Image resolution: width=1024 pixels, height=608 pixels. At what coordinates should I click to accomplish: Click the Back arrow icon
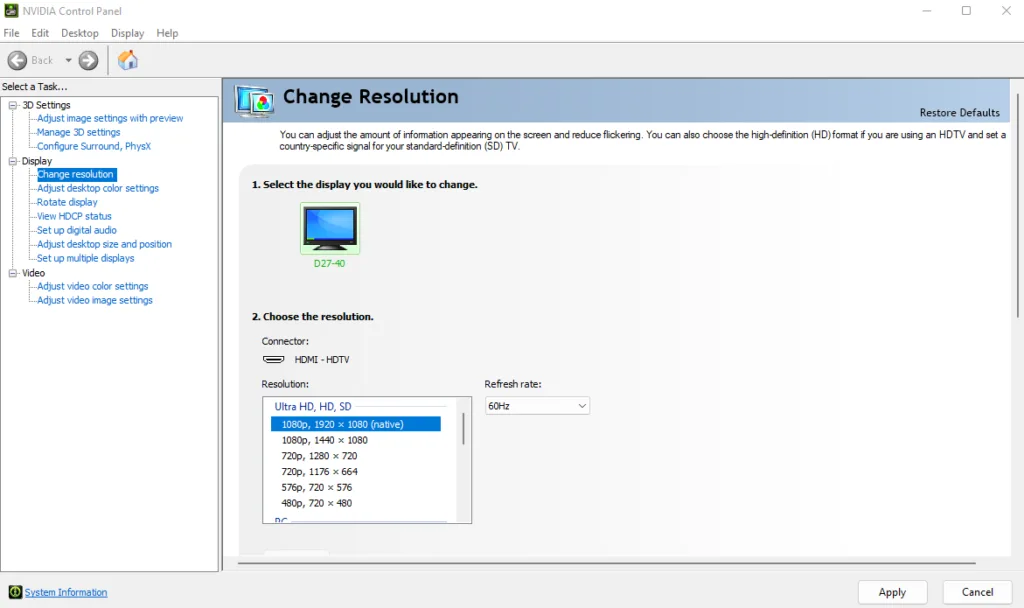17,60
